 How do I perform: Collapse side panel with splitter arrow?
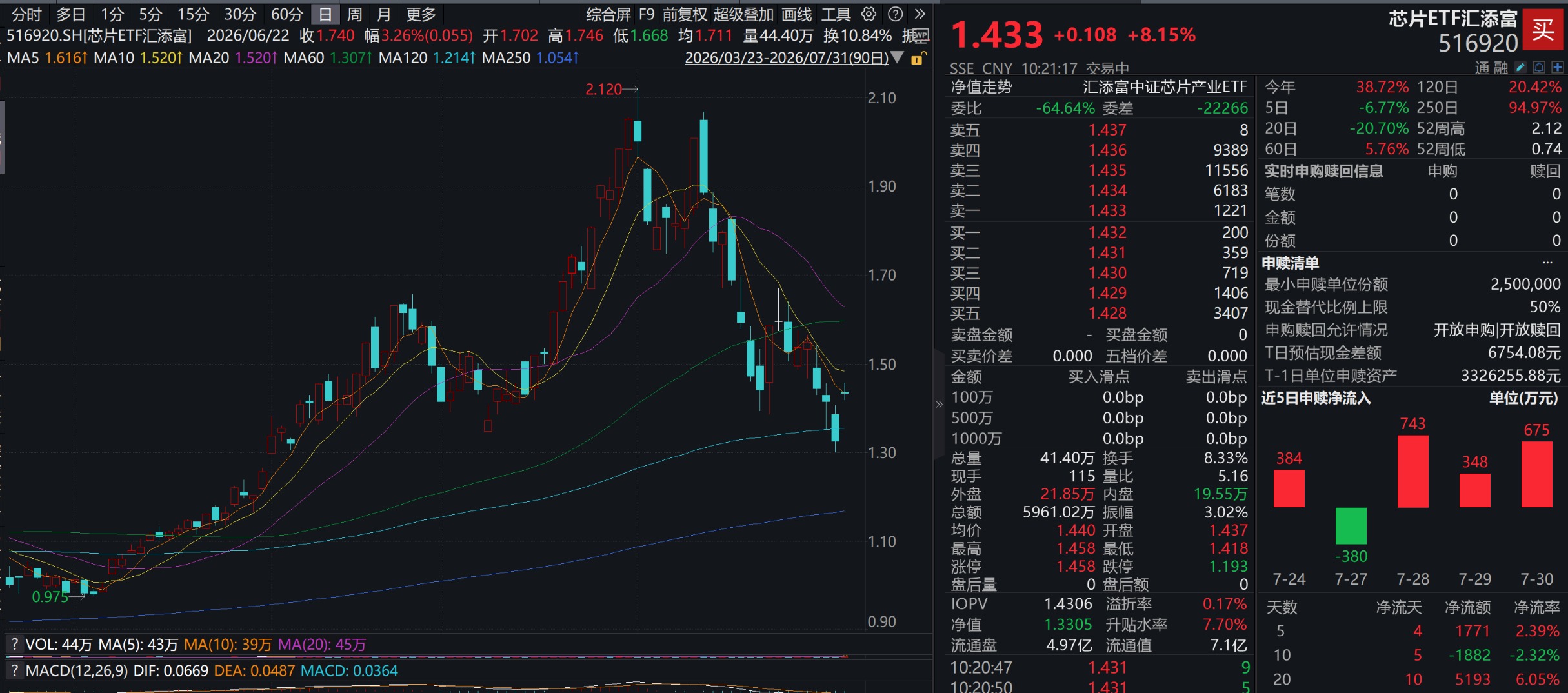coord(939,405)
